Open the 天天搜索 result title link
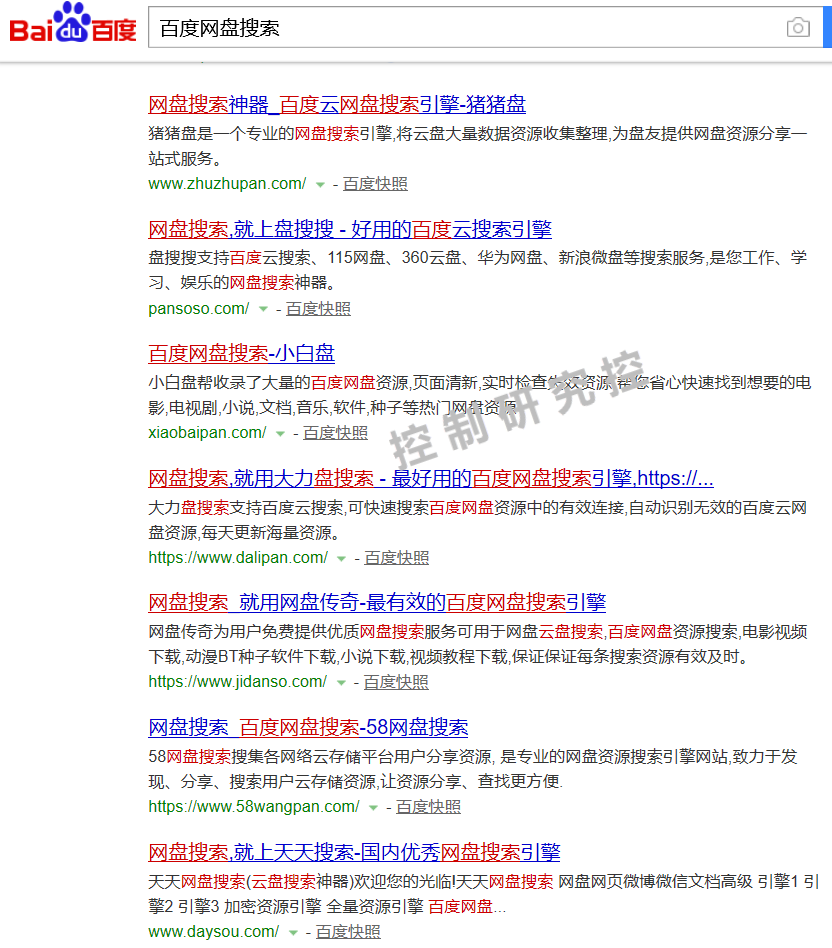The image size is (832, 948). [x=354, y=852]
